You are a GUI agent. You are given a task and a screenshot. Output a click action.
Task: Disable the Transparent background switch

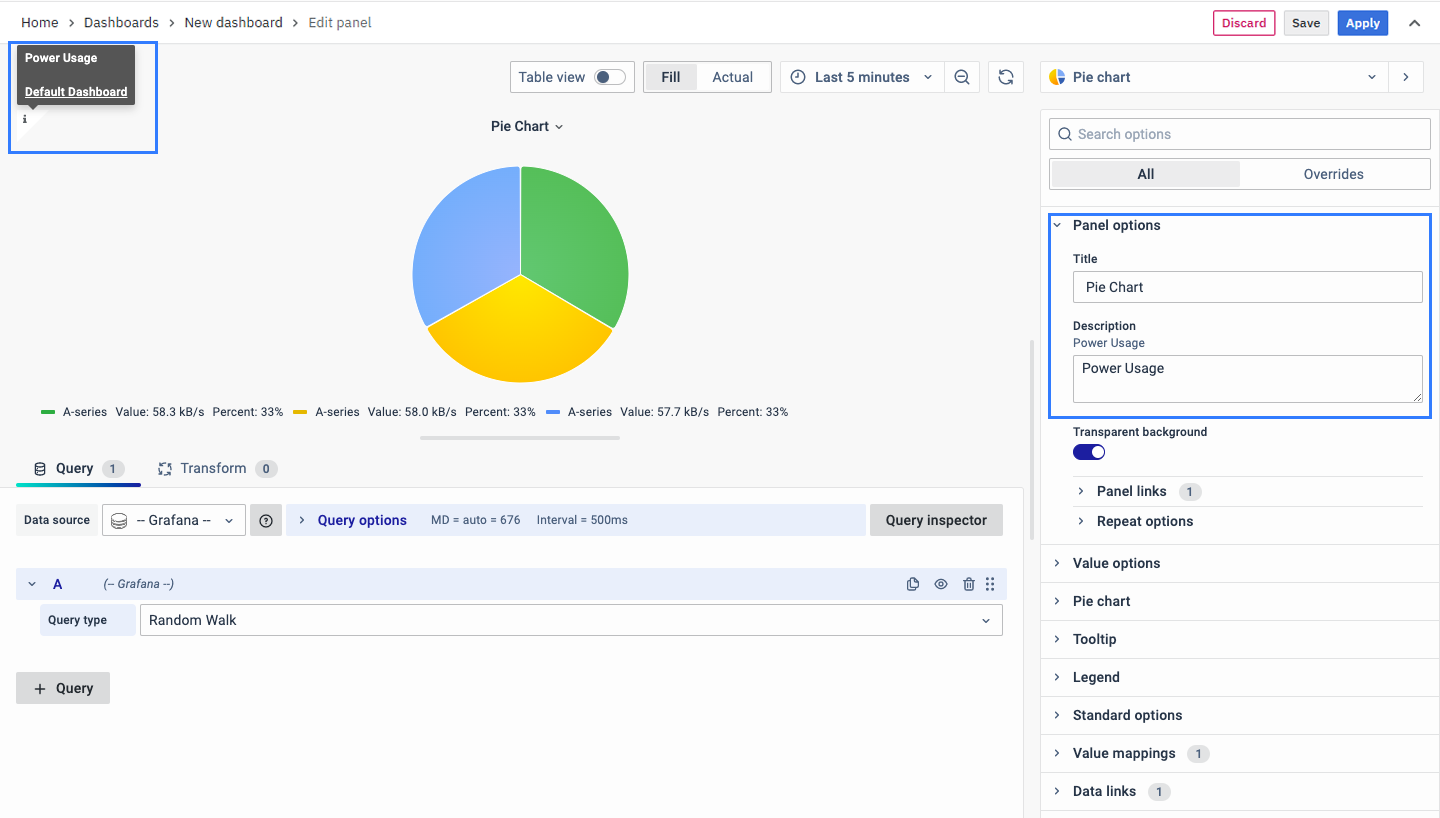pos(1089,452)
